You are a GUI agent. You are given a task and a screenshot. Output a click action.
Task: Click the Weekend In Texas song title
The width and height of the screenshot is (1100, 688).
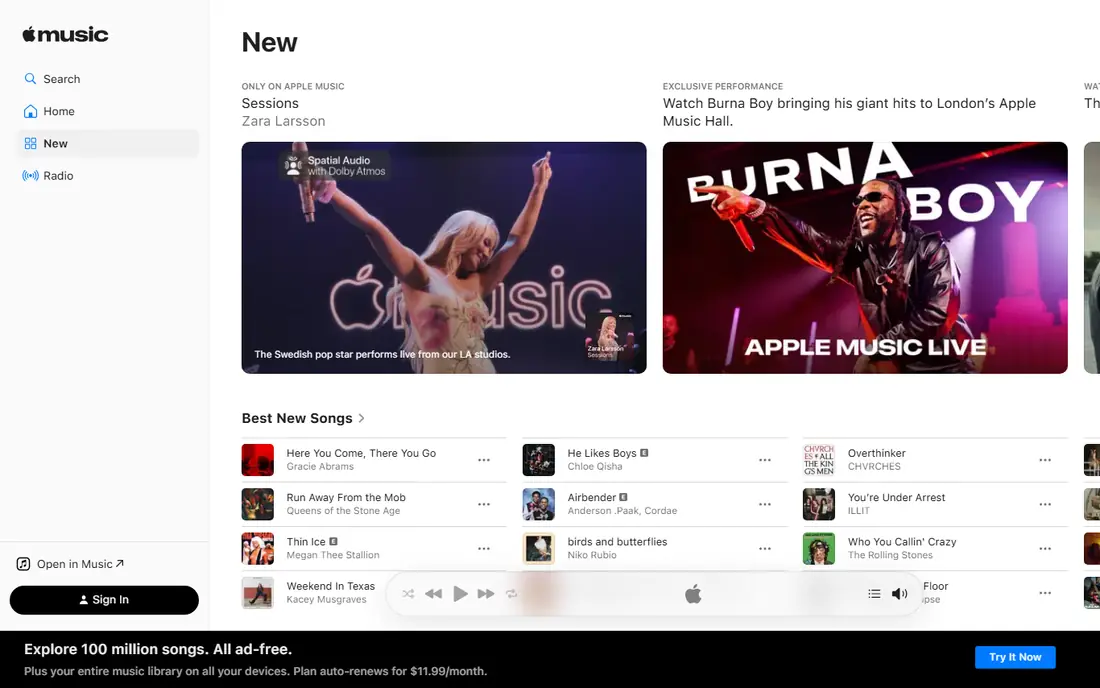pos(330,586)
